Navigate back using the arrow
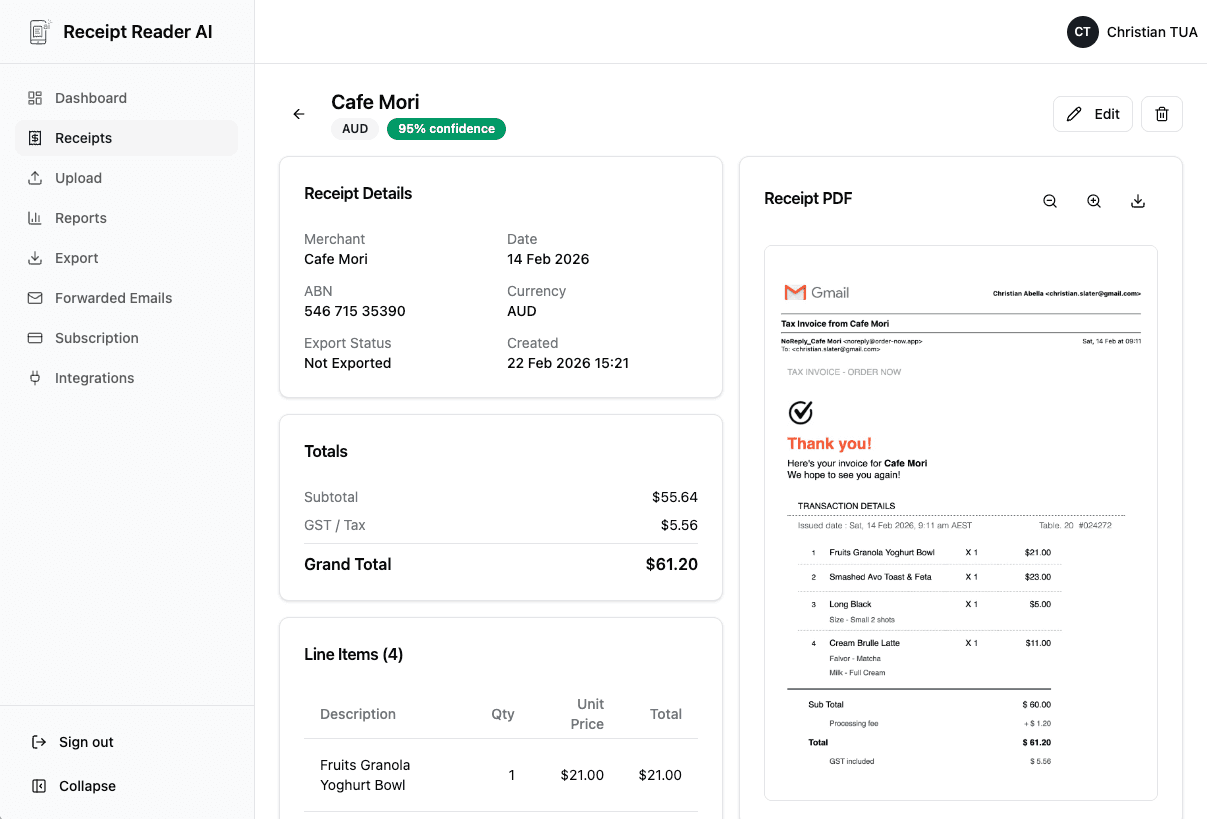This screenshot has width=1207, height=819. point(298,114)
